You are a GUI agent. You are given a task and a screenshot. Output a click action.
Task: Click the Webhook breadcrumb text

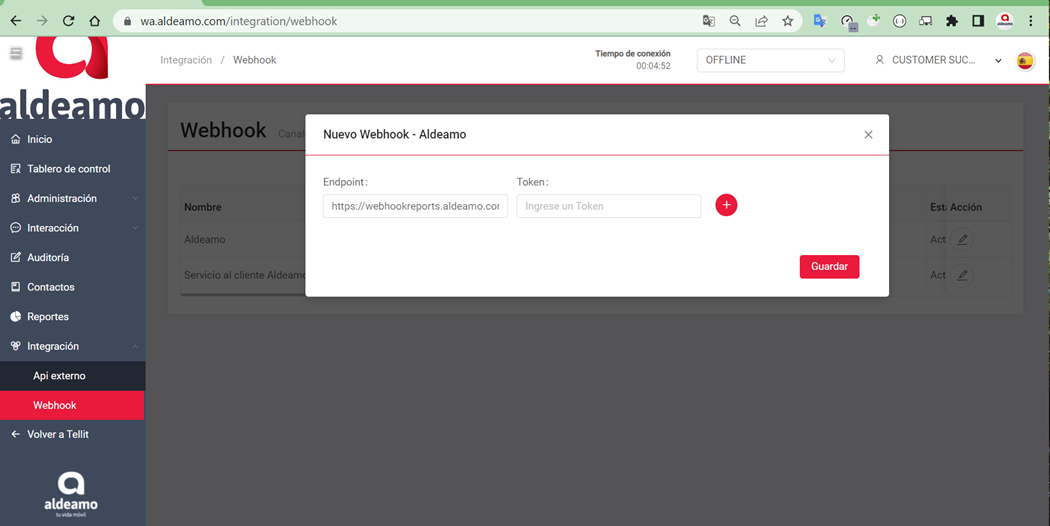coord(254,60)
